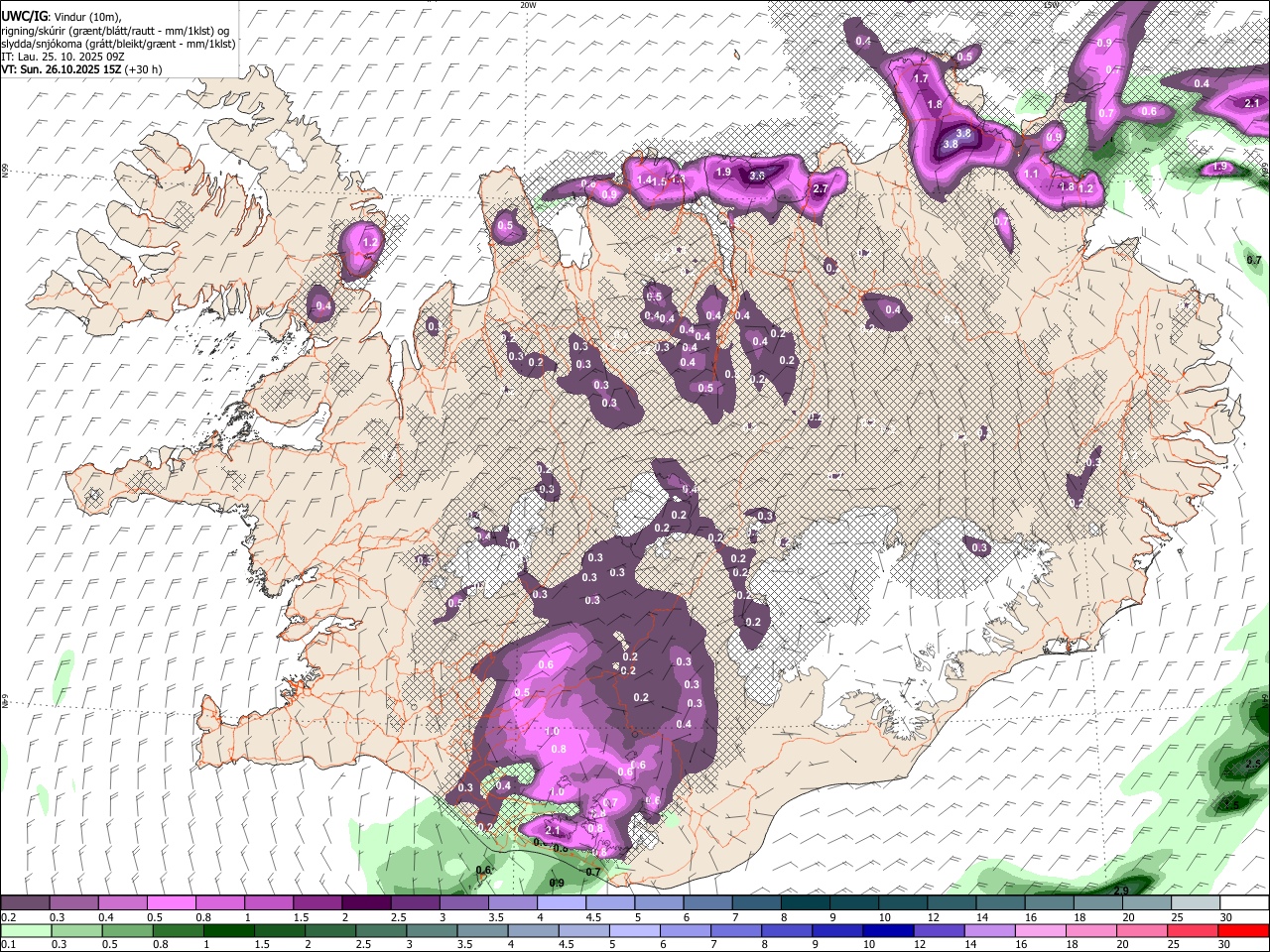Pick the darkest green 1 swatch in the lower legend

click(x=231, y=930)
